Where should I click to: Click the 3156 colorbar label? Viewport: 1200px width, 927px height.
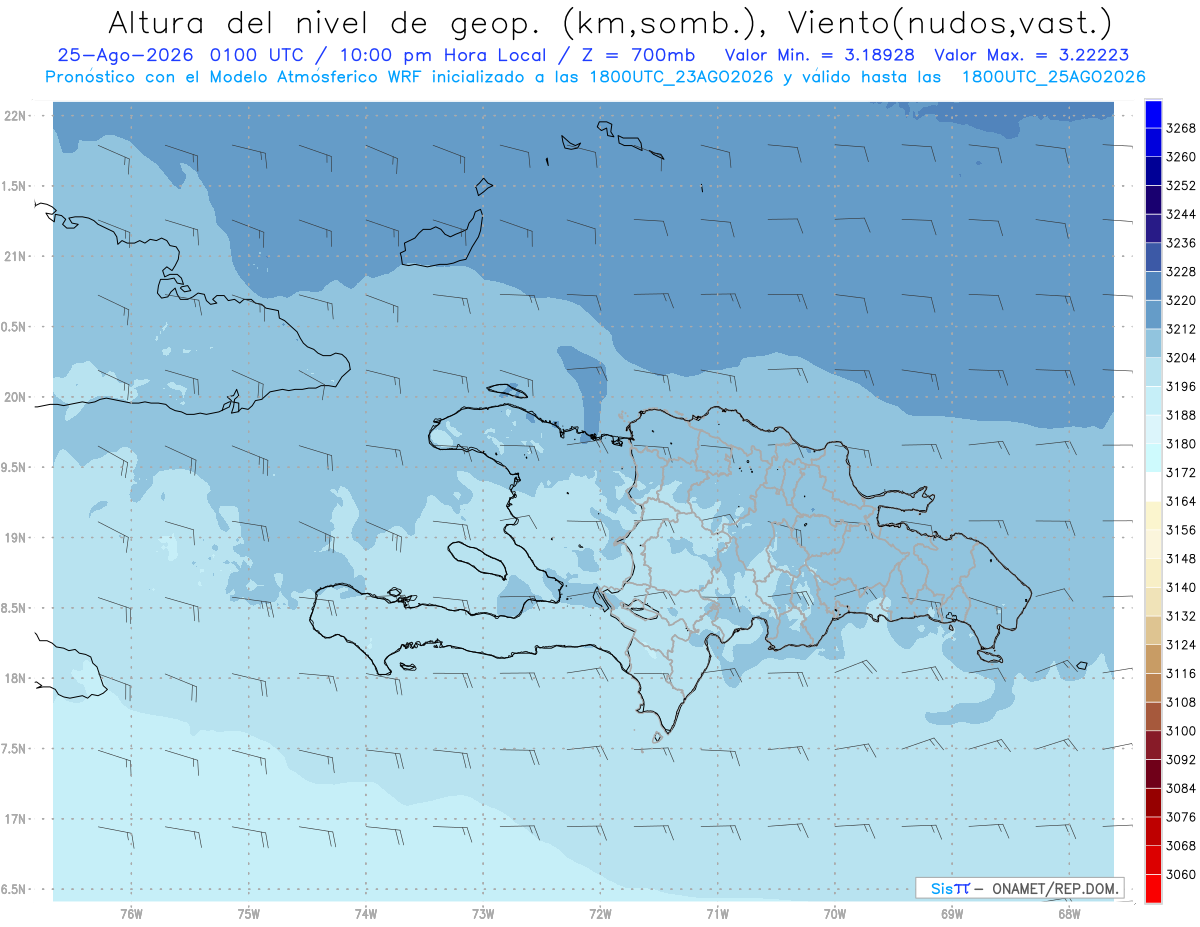coord(1181,530)
